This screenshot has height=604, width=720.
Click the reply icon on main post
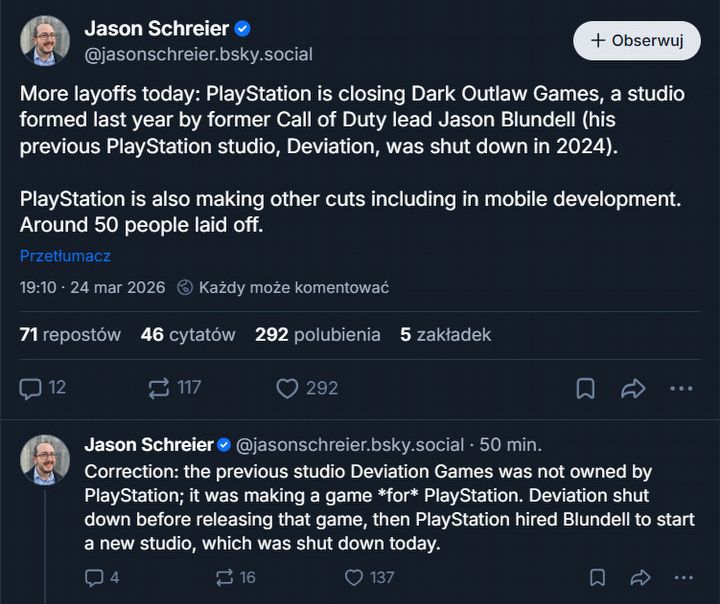coord(32,388)
